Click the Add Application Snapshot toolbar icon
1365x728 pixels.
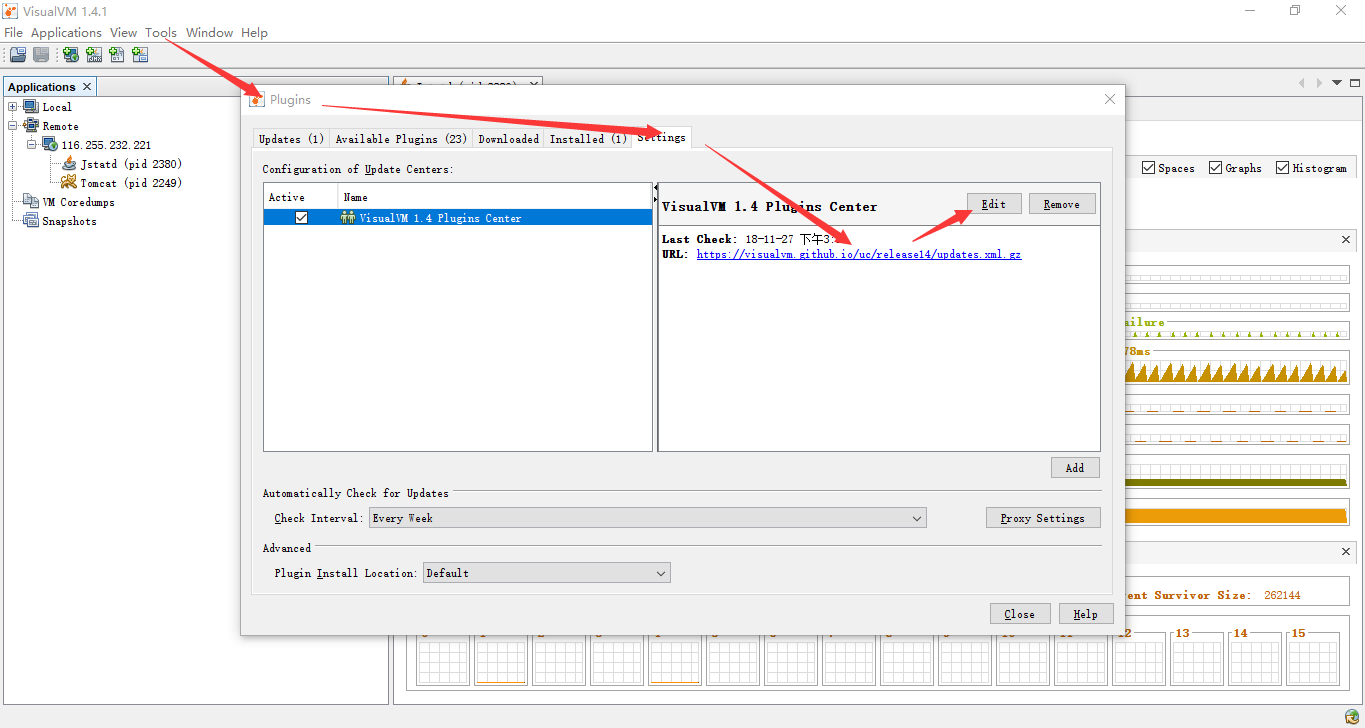[140, 55]
